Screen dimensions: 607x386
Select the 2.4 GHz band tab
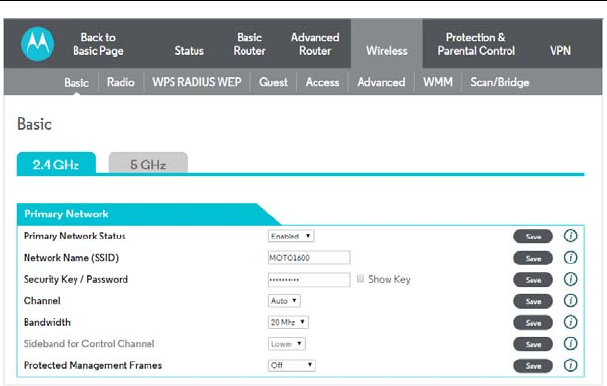[x=56, y=164]
